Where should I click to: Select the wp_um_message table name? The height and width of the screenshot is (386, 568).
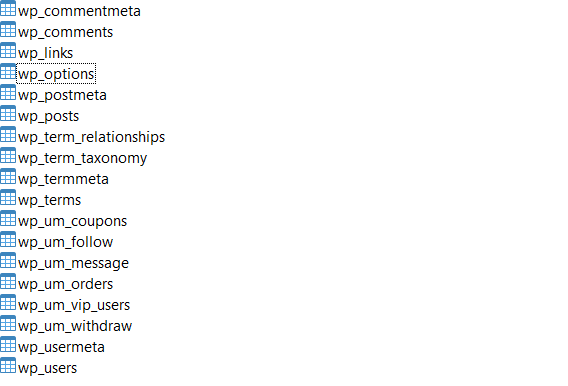[74, 263]
